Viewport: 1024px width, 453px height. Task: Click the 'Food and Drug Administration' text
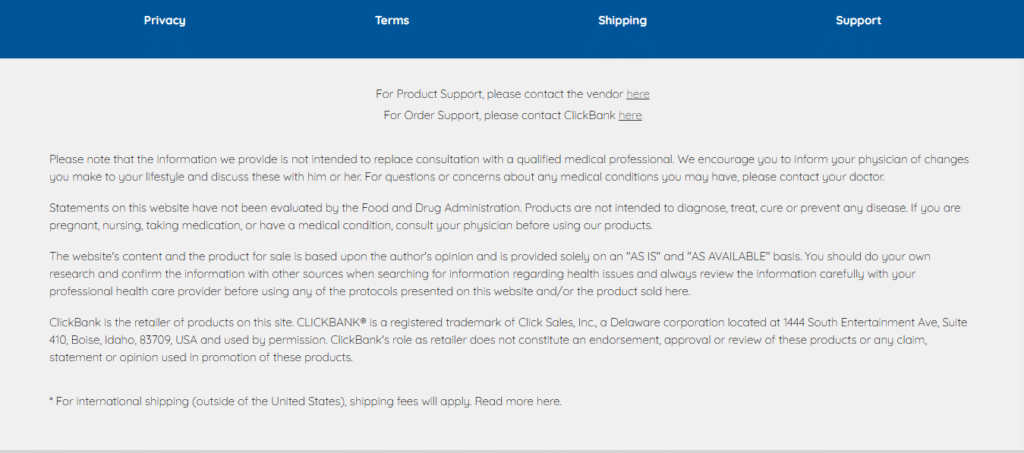(x=448, y=207)
